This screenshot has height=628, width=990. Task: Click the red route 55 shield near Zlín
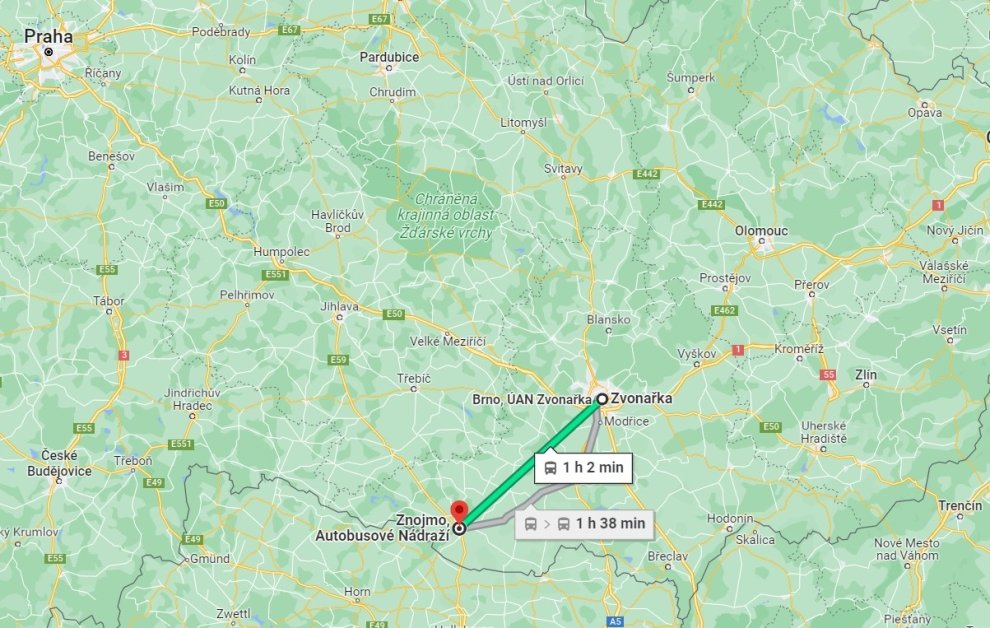[828, 374]
